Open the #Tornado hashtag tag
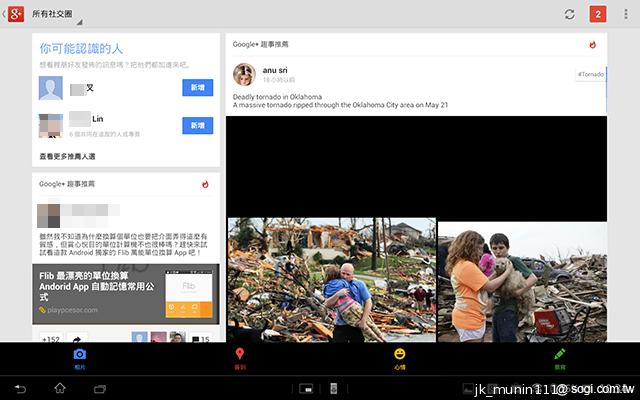 pyautogui.click(x=591, y=74)
